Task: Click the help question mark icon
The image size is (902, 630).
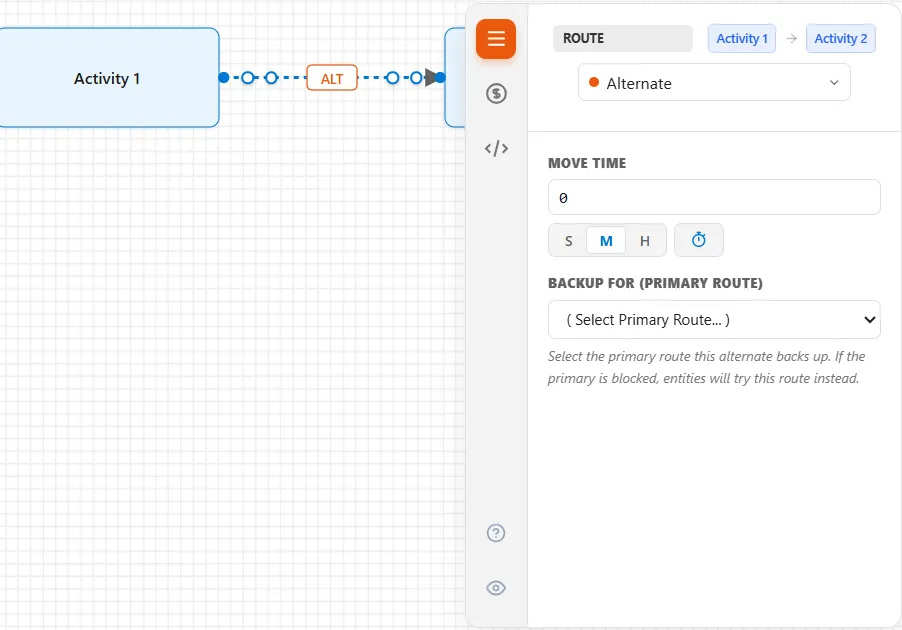Action: [x=496, y=533]
